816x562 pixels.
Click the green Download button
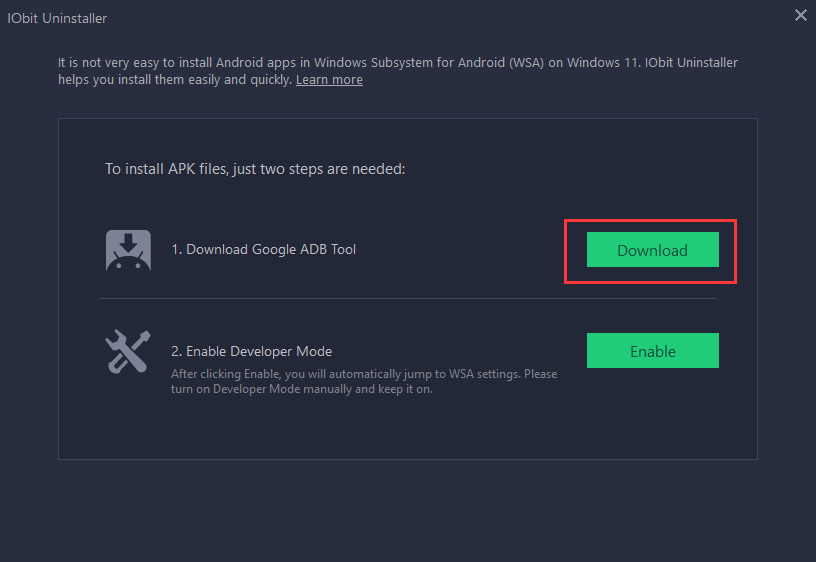point(653,250)
